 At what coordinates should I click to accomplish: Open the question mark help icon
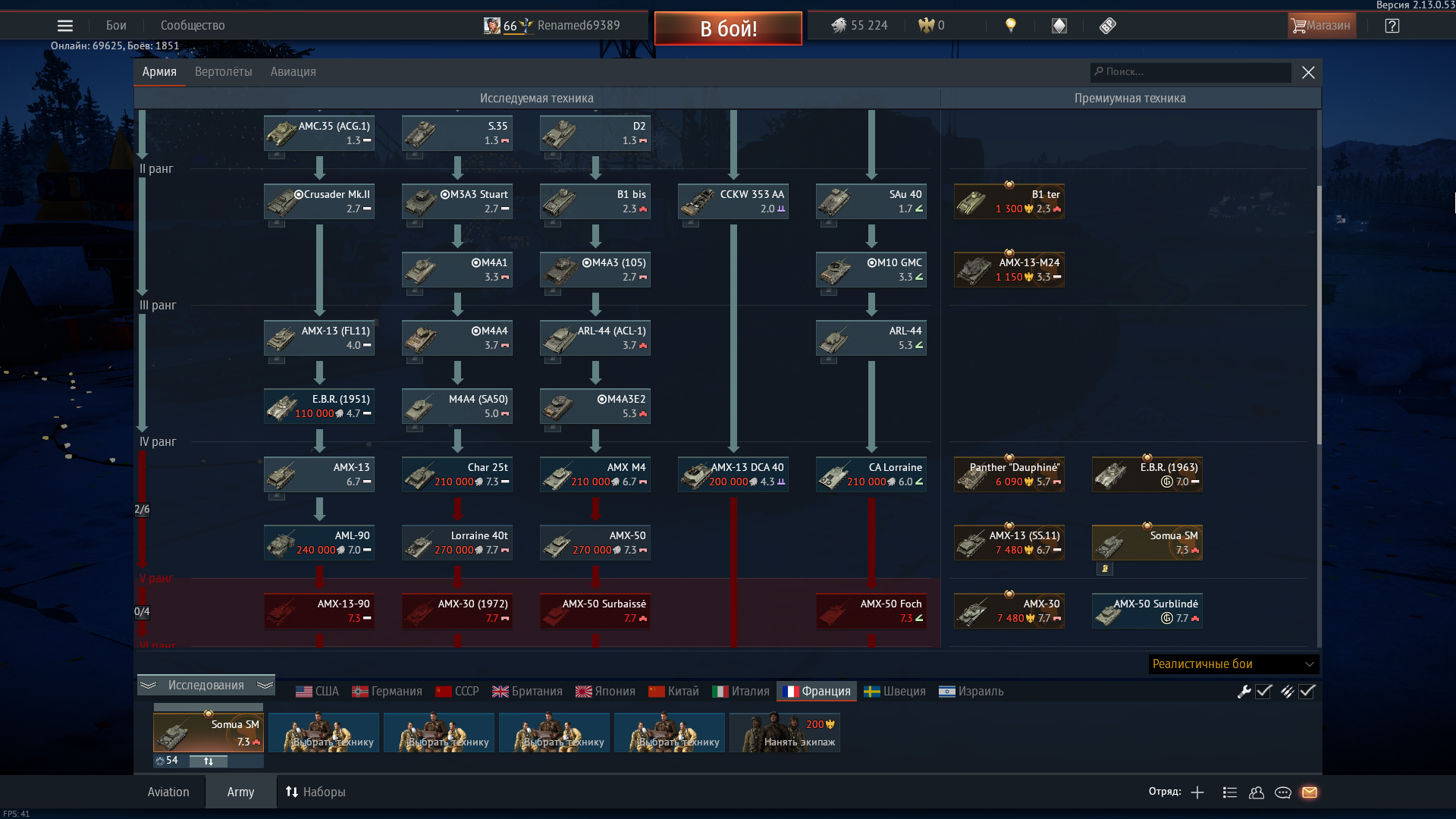(1392, 26)
